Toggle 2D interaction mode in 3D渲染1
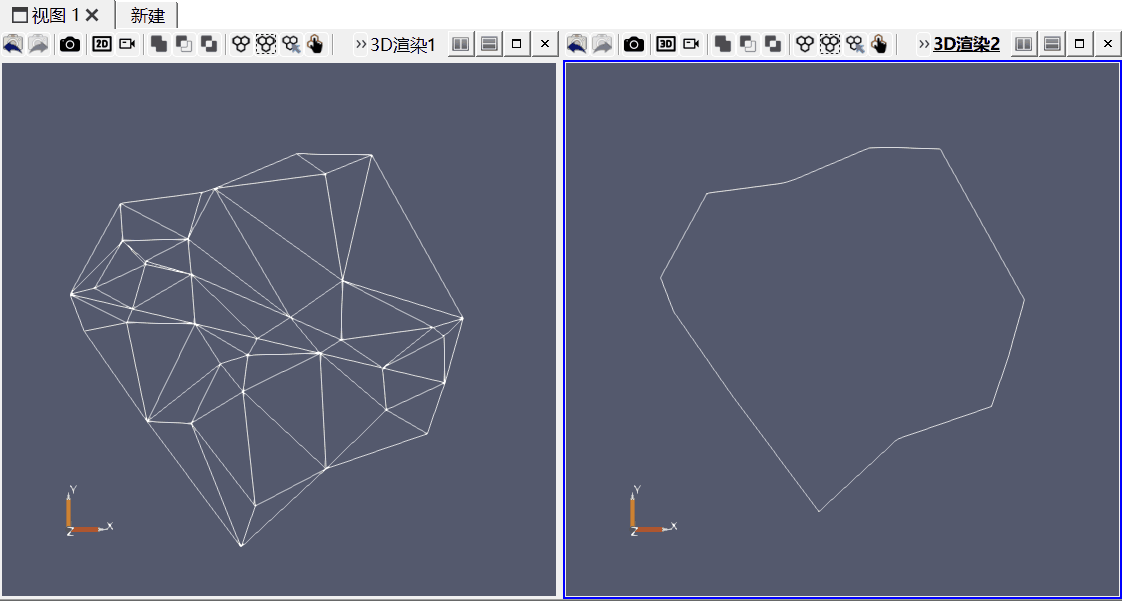 click(102, 44)
